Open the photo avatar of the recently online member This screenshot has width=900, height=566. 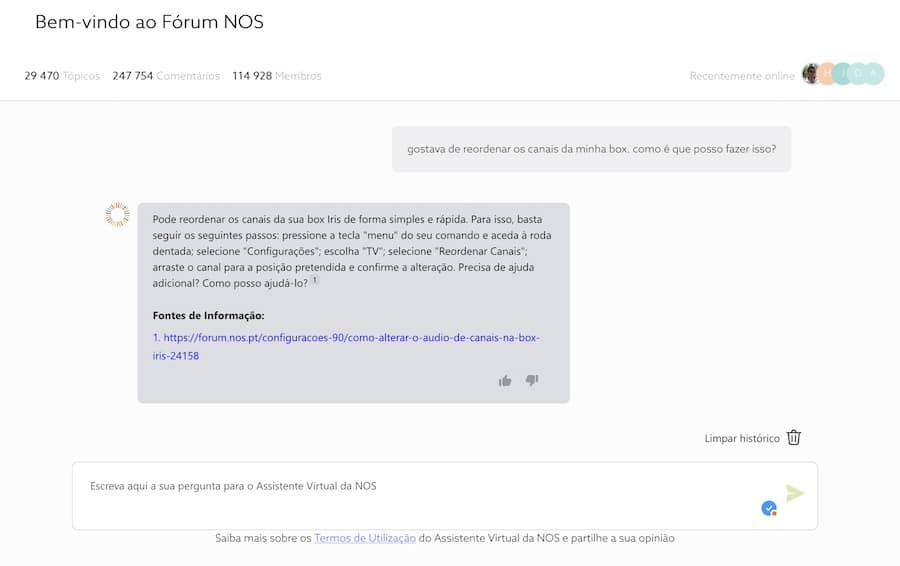point(811,74)
